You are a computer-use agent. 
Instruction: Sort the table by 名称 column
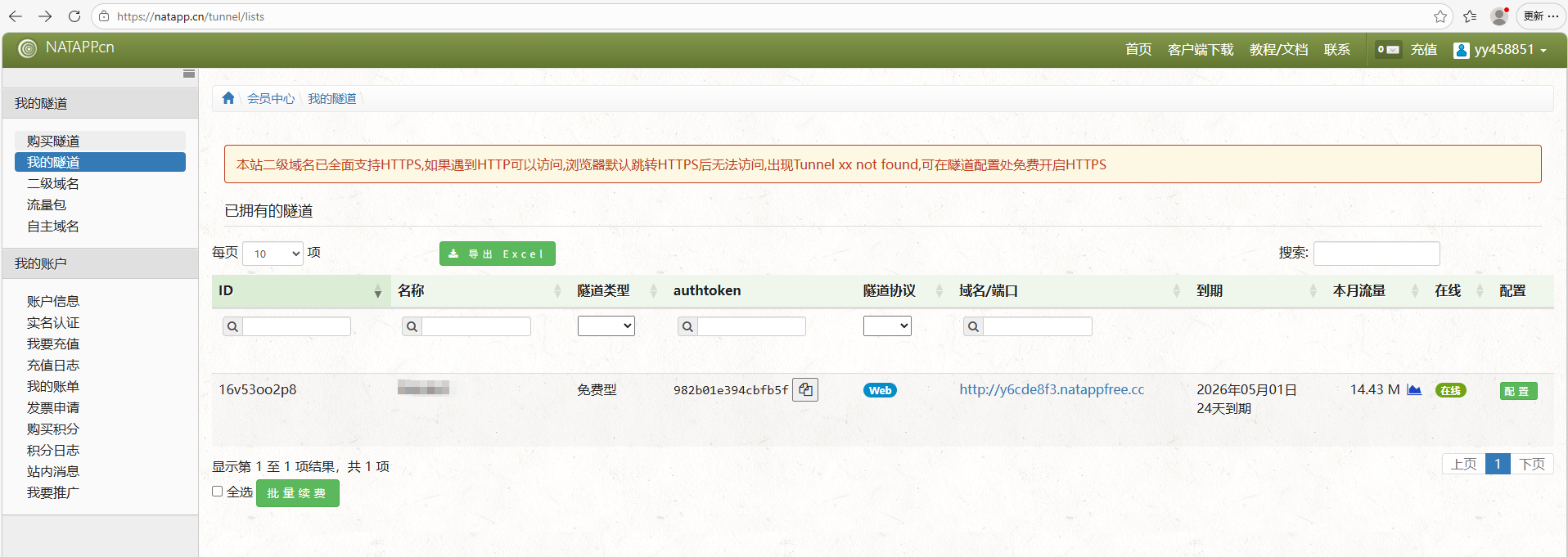point(557,291)
